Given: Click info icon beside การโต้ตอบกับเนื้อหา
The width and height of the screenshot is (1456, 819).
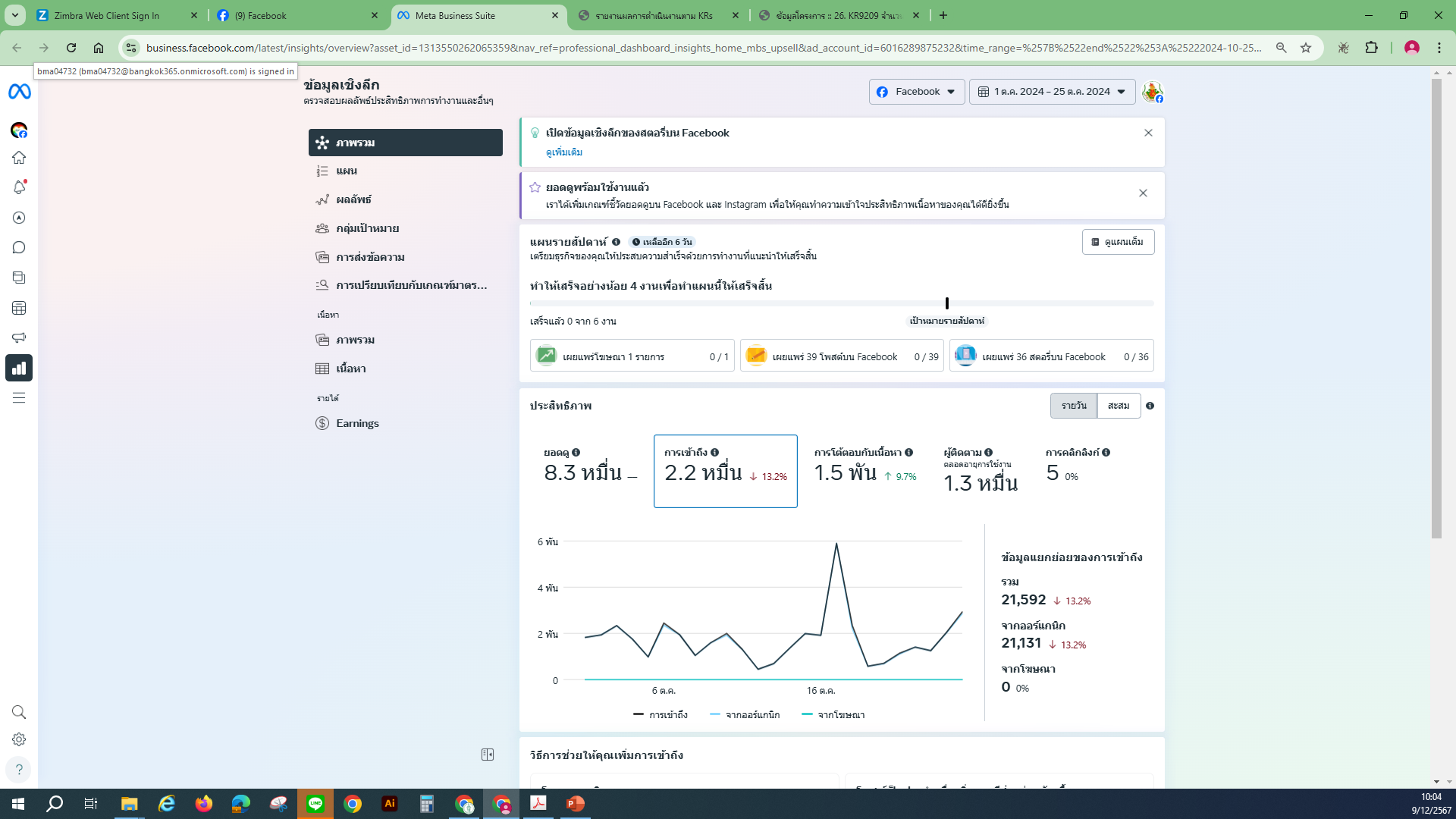Looking at the screenshot, I should (908, 452).
